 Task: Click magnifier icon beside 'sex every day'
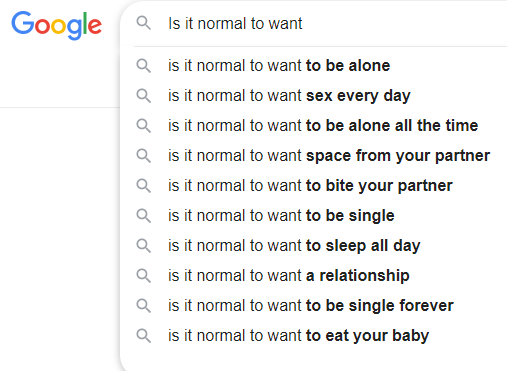tap(144, 96)
